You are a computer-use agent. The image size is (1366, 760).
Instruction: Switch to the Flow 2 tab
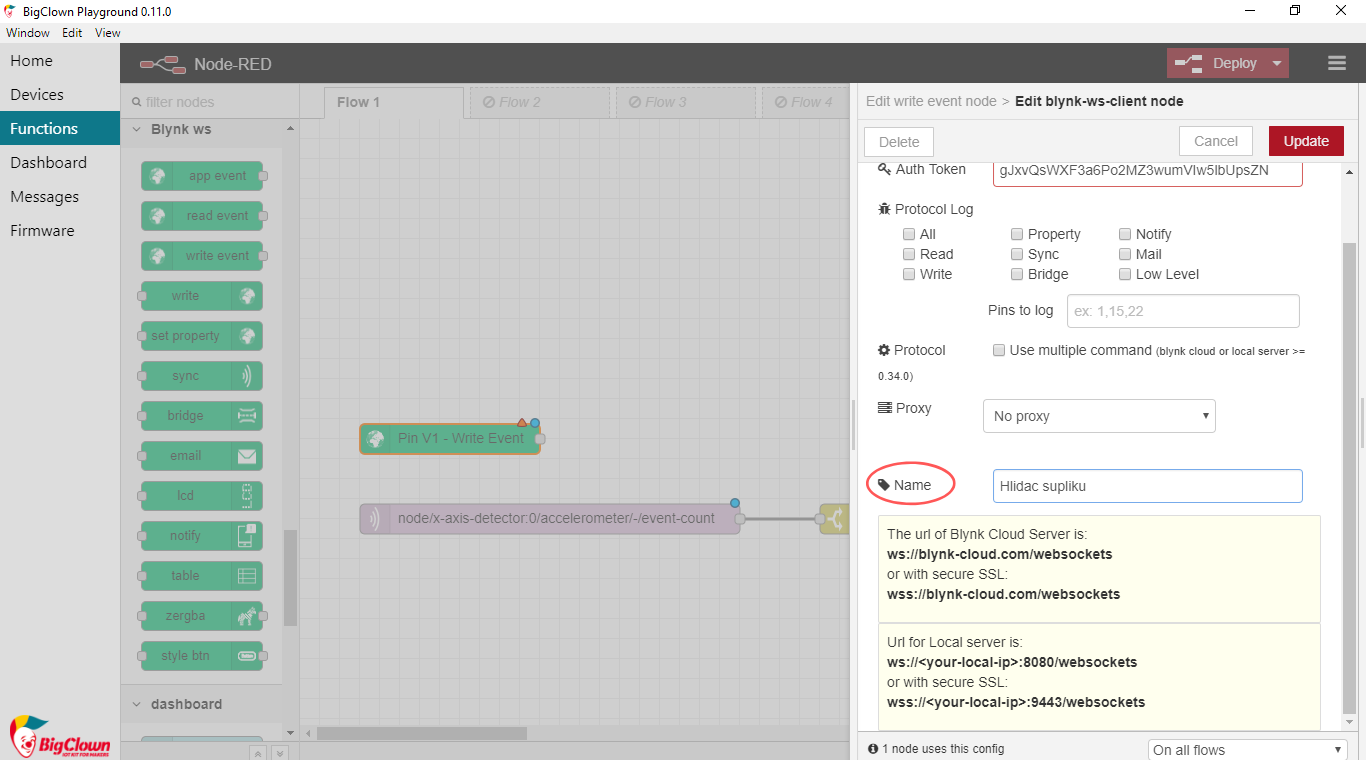pyautogui.click(x=540, y=102)
